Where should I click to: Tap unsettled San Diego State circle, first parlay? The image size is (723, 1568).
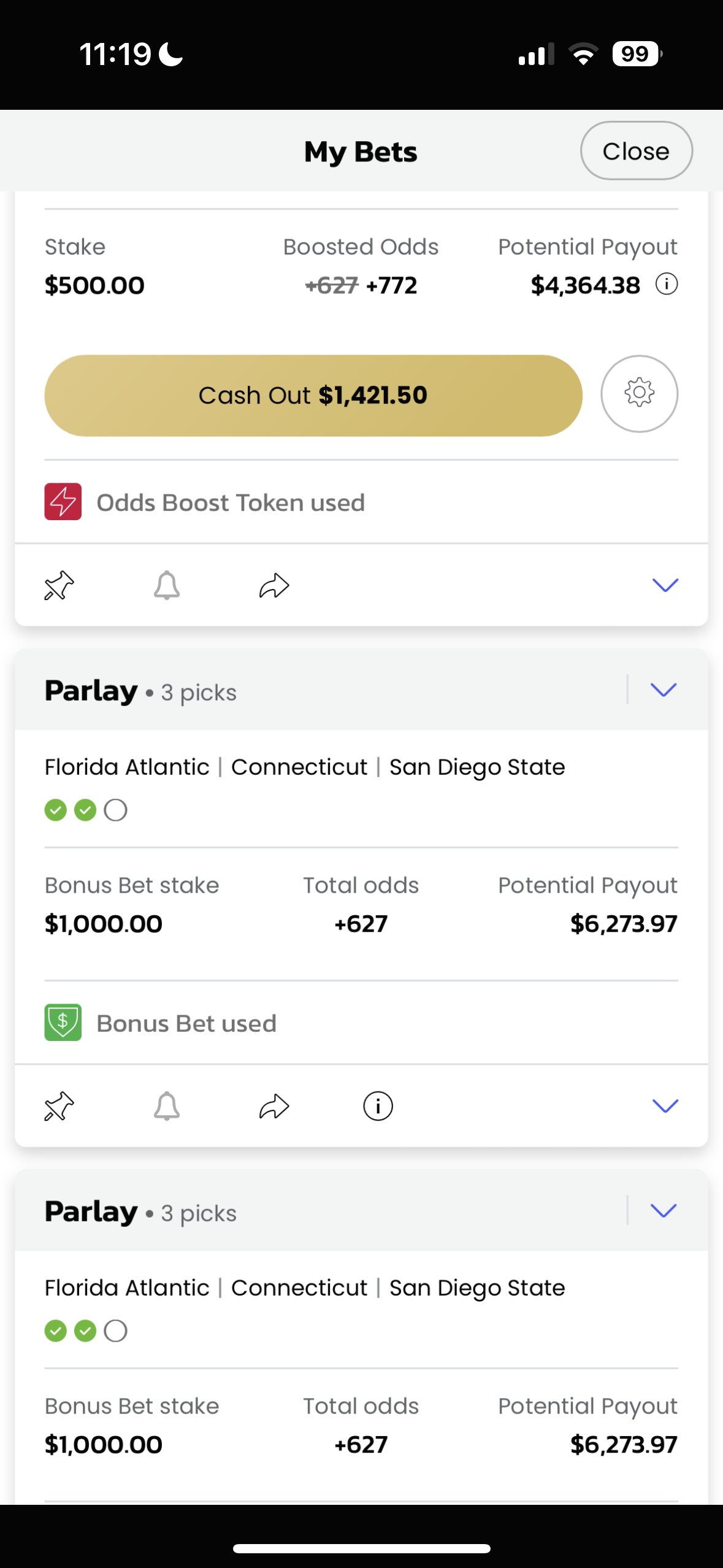coord(115,810)
